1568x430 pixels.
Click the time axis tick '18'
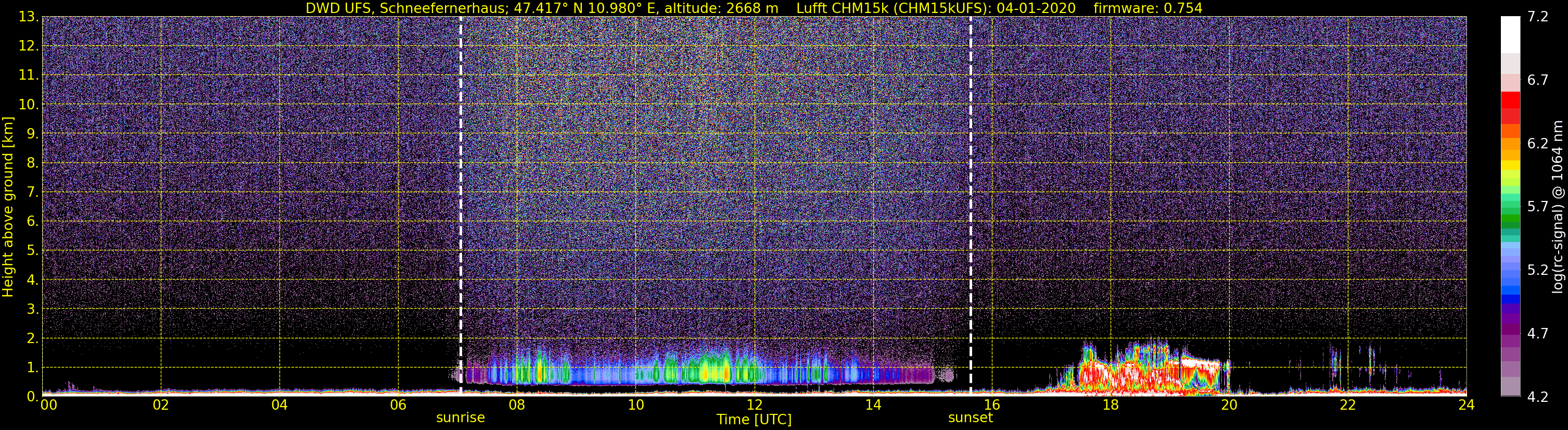(x=1110, y=406)
